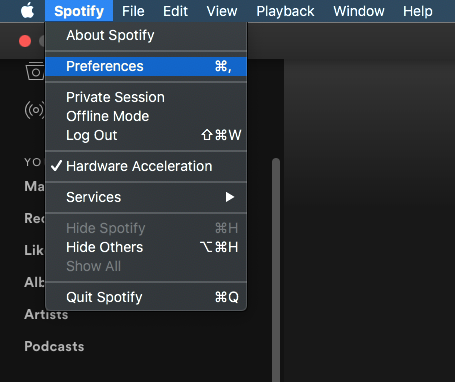Viewport: 455px width, 382px height.
Task: Open the Playback menu
Action: tap(285, 11)
